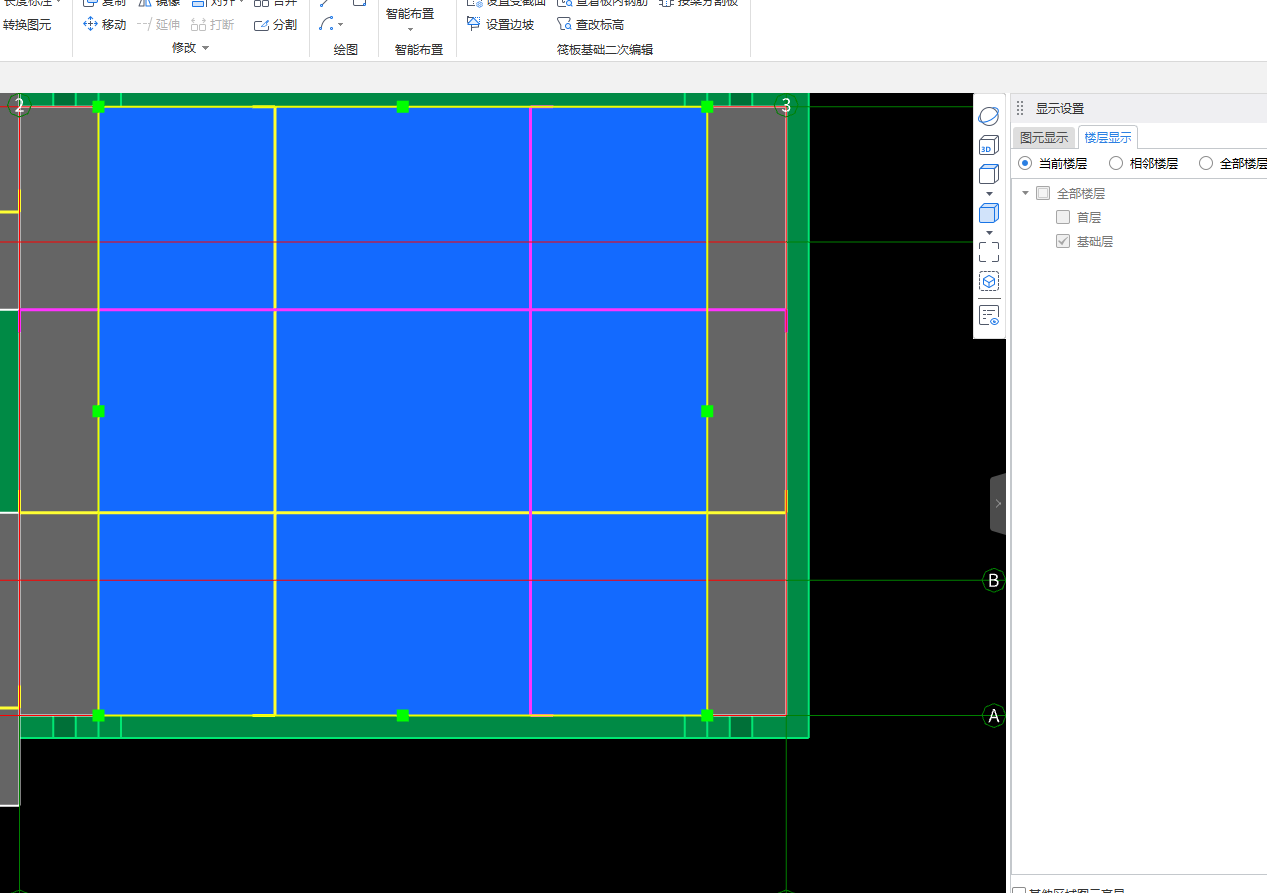Open the display settings list-eye icon

[989, 316]
